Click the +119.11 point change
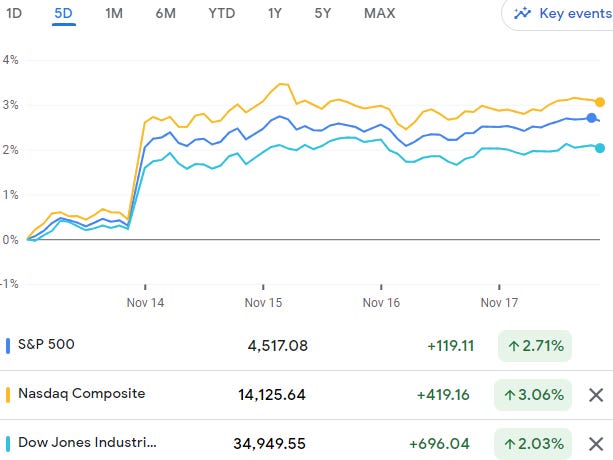613x460 pixels. coord(451,345)
